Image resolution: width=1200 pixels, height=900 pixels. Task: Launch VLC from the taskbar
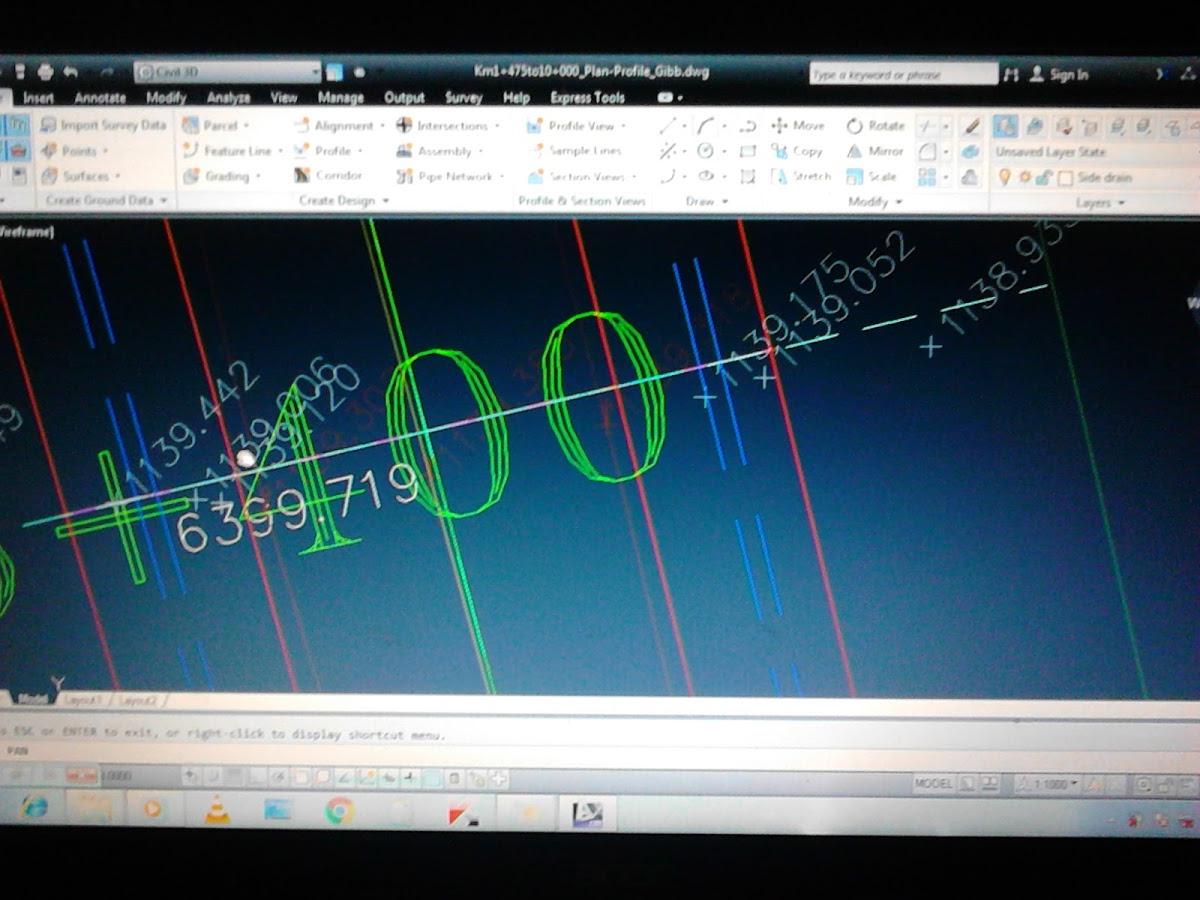[216, 808]
